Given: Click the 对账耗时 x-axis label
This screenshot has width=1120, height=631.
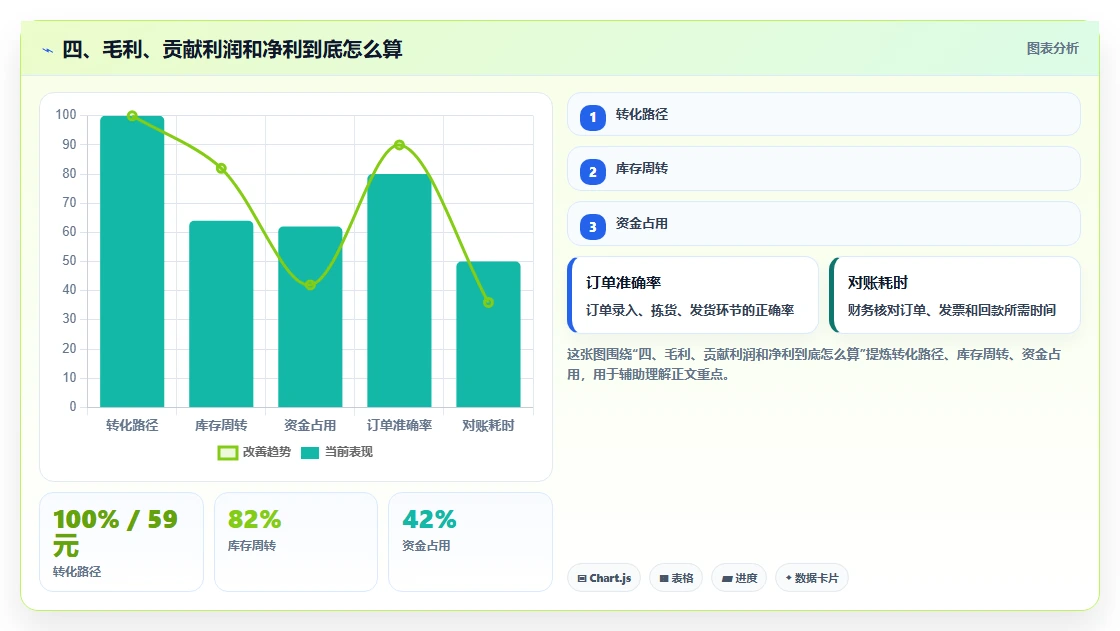Looking at the screenshot, I should [489, 425].
